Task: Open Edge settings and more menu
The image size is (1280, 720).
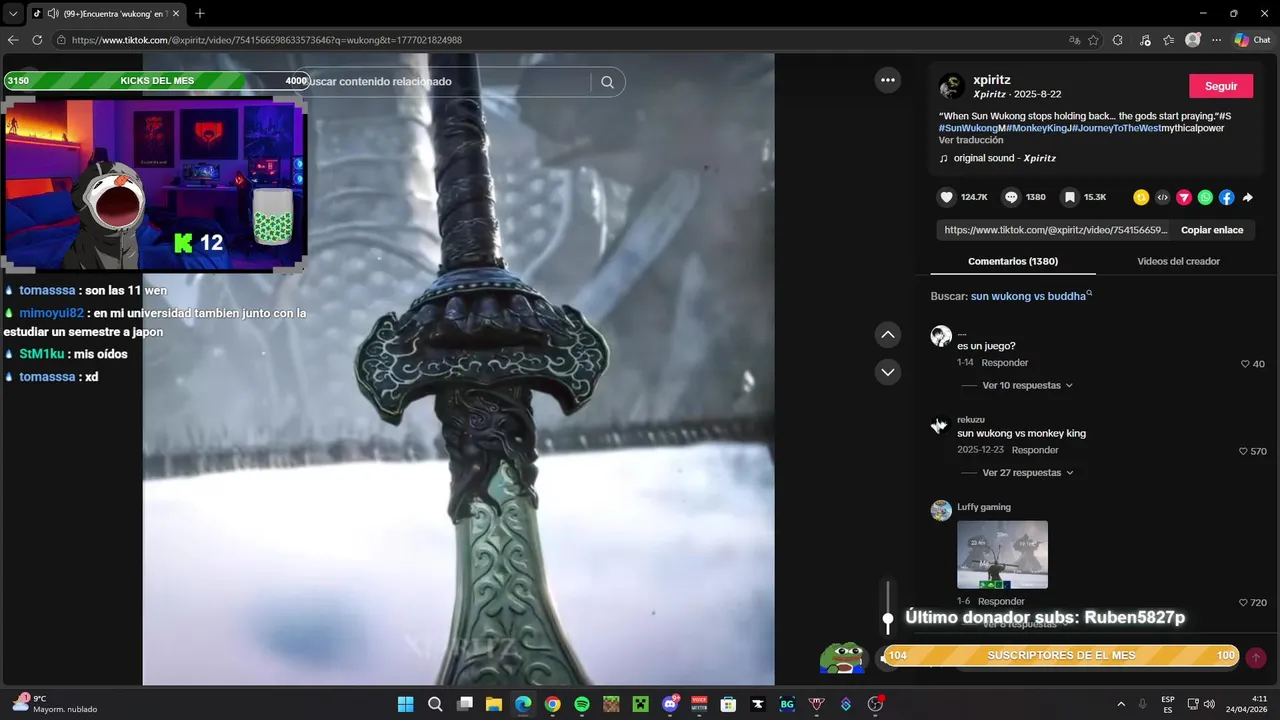Action: click(x=1216, y=40)
